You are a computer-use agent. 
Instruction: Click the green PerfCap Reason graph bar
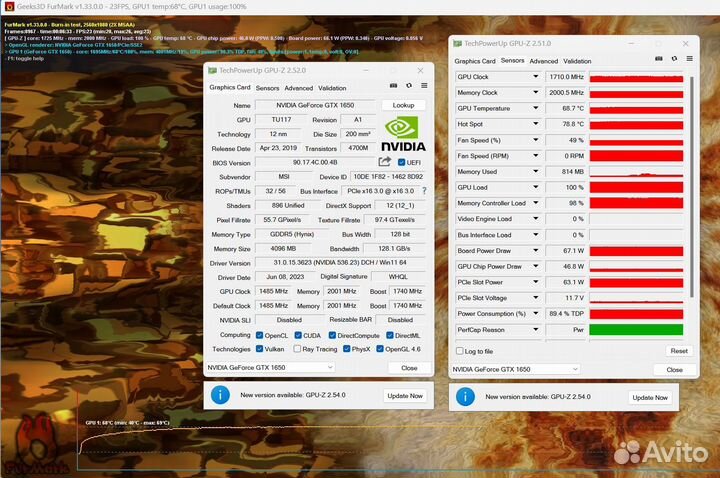[x=636, y=330]
